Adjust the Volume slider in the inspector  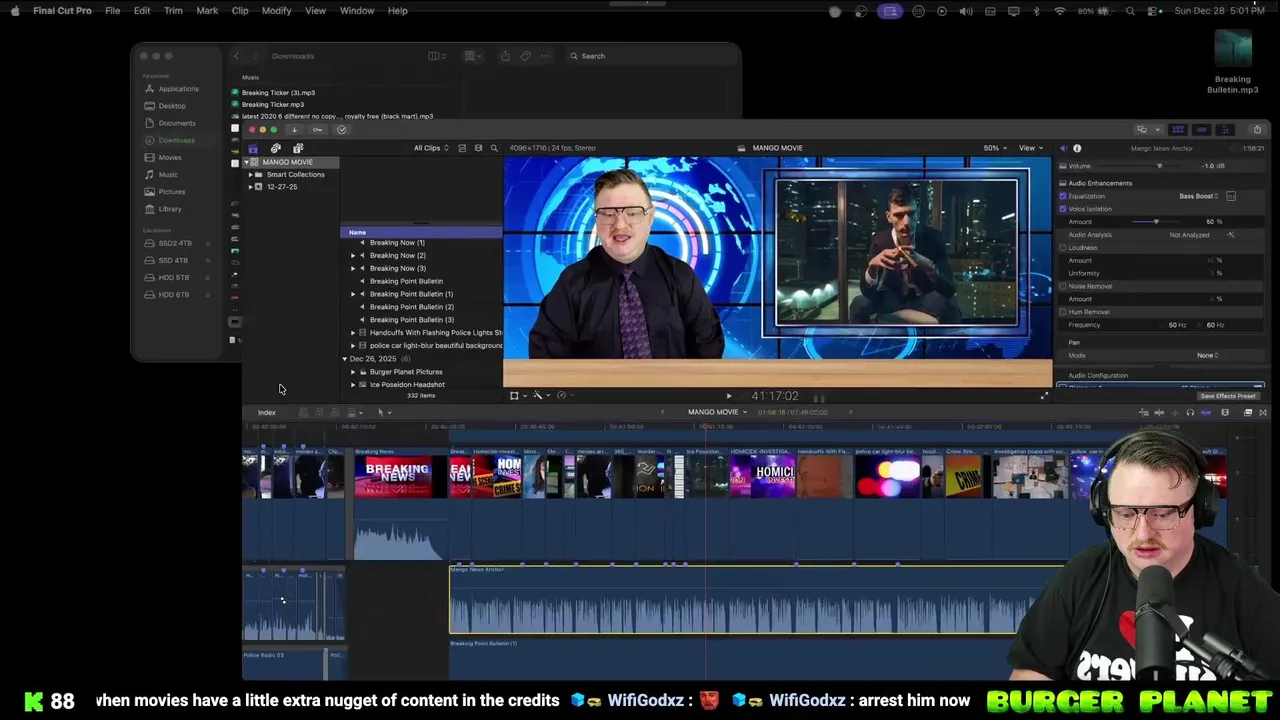1160,166
